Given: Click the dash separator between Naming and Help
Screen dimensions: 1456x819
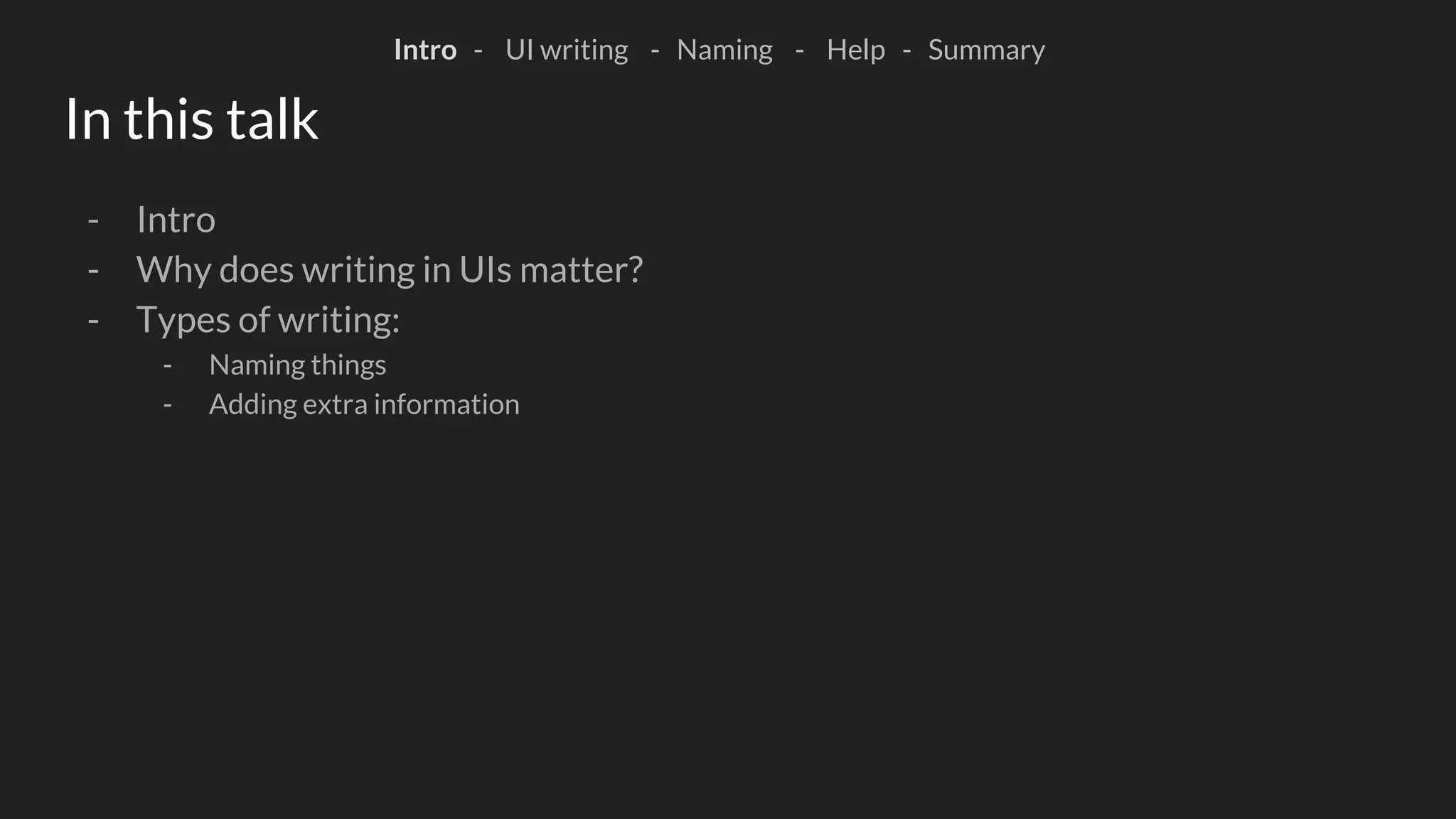Looking at the screenshot, I should point(800,50).
